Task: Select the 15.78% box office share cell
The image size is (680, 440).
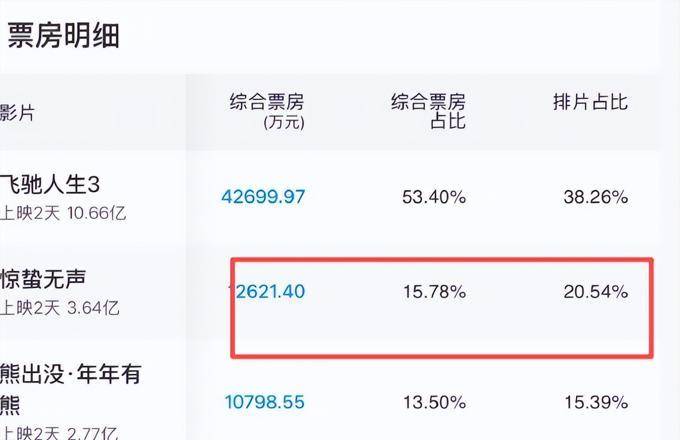Action: point(434,292)
